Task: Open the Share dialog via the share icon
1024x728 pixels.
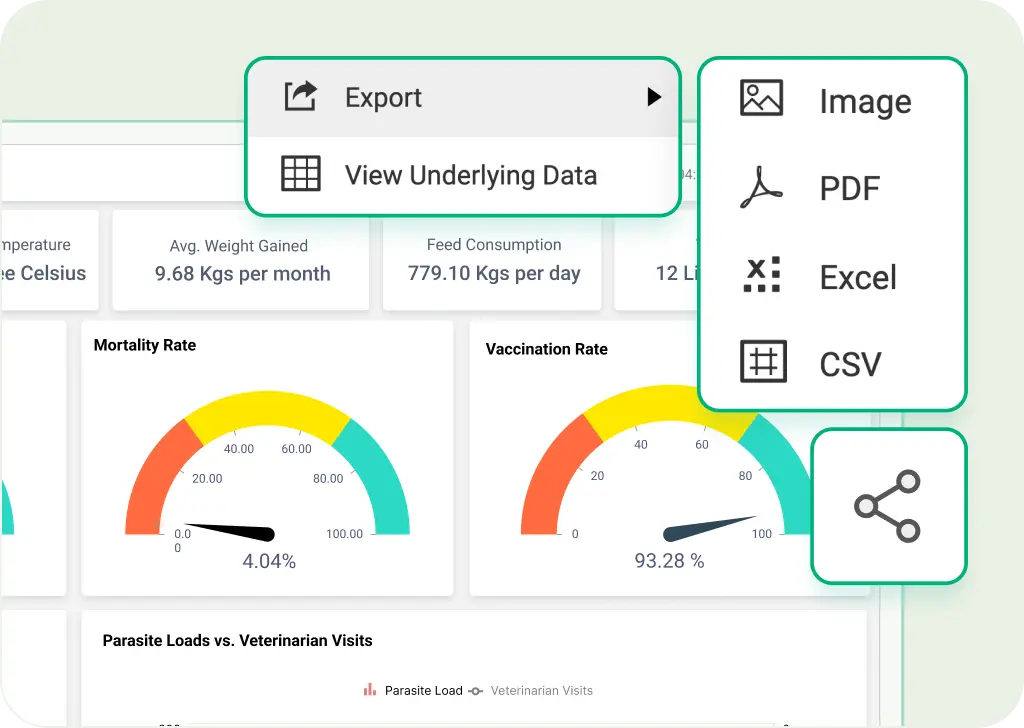Action: (888, 505)
